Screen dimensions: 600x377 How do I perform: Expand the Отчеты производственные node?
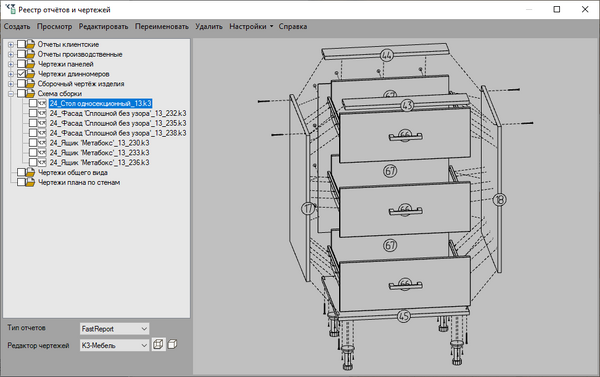tap(11, 54)
